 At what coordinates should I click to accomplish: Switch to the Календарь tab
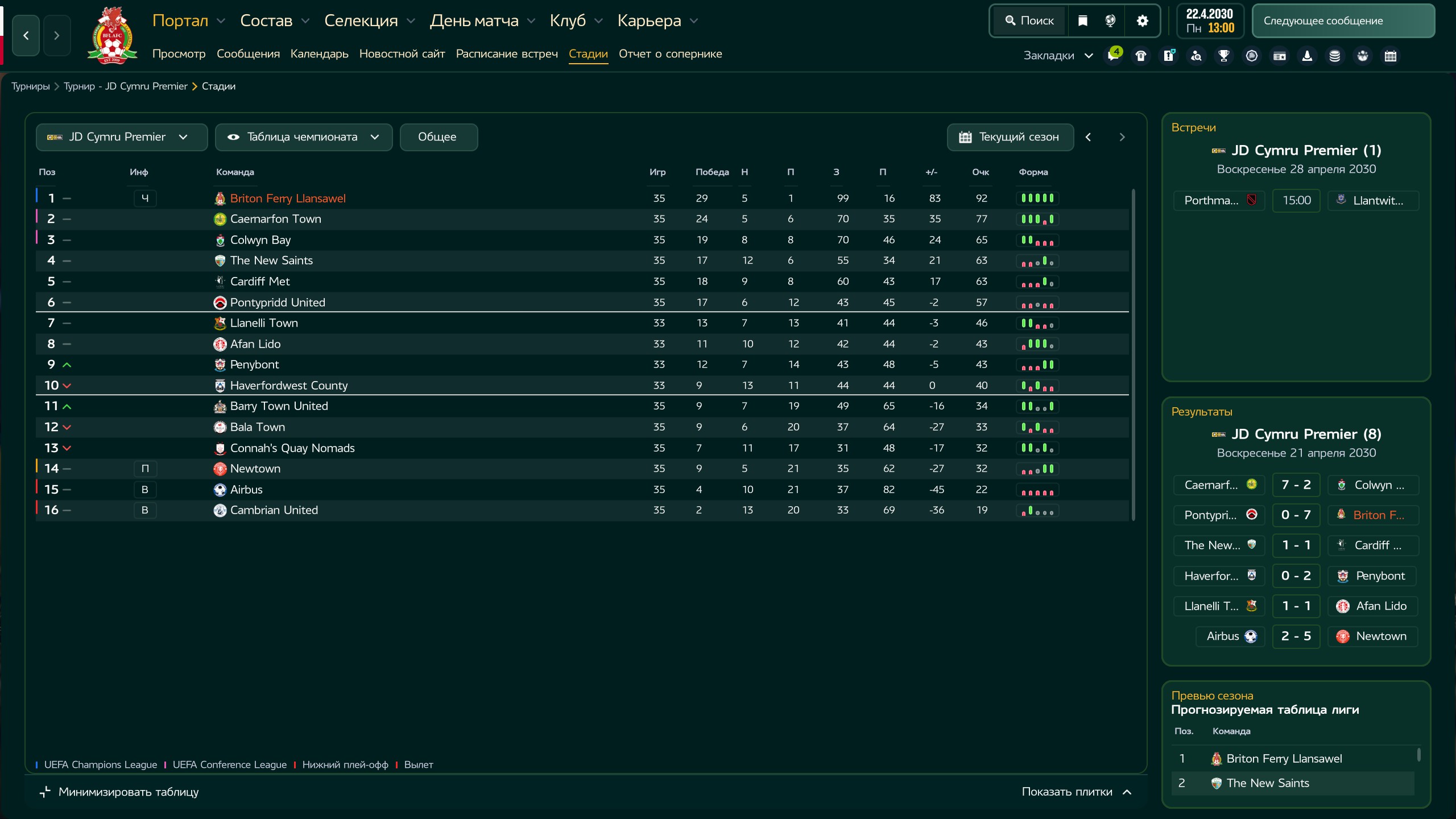tap(319, 54)
